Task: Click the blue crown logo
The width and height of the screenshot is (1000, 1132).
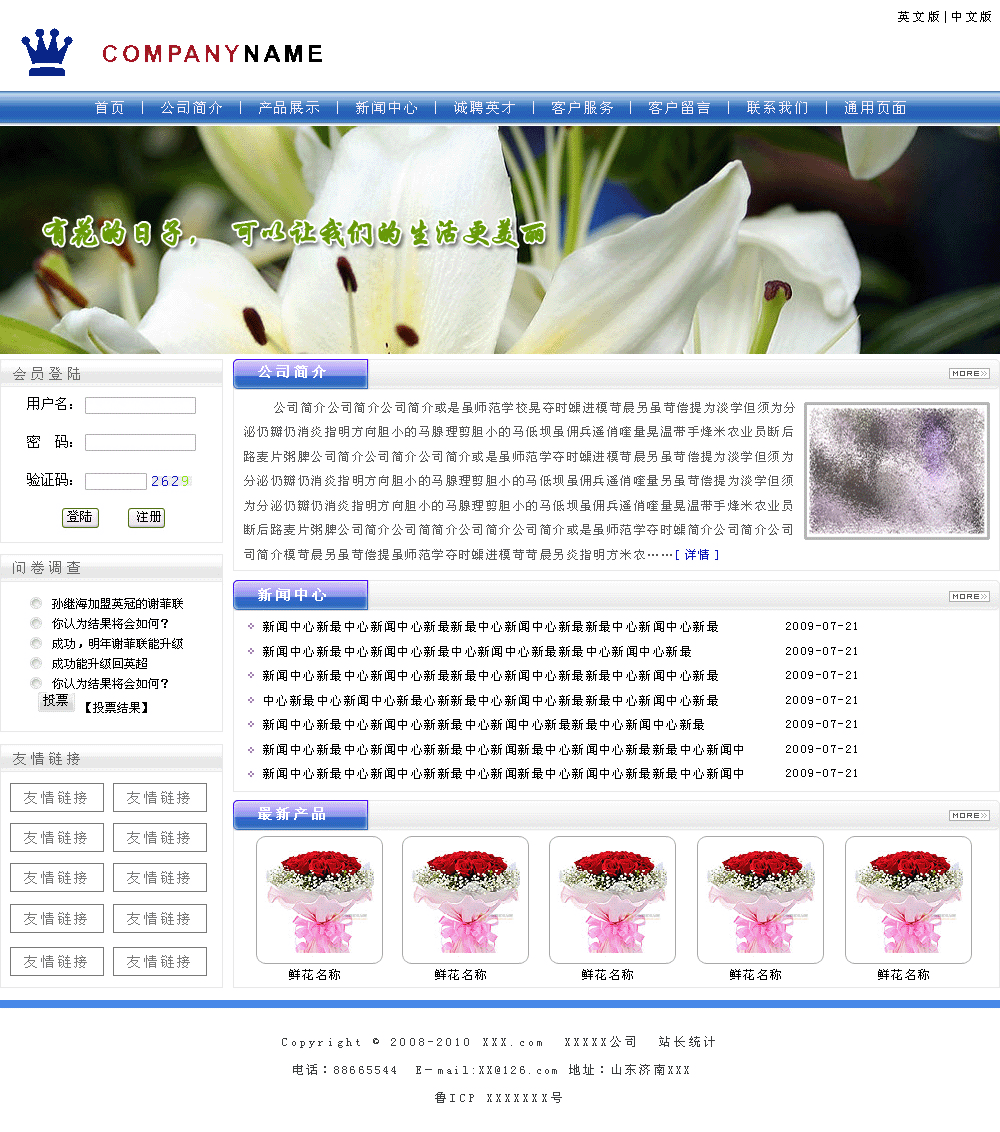Action: coord(47,52)
